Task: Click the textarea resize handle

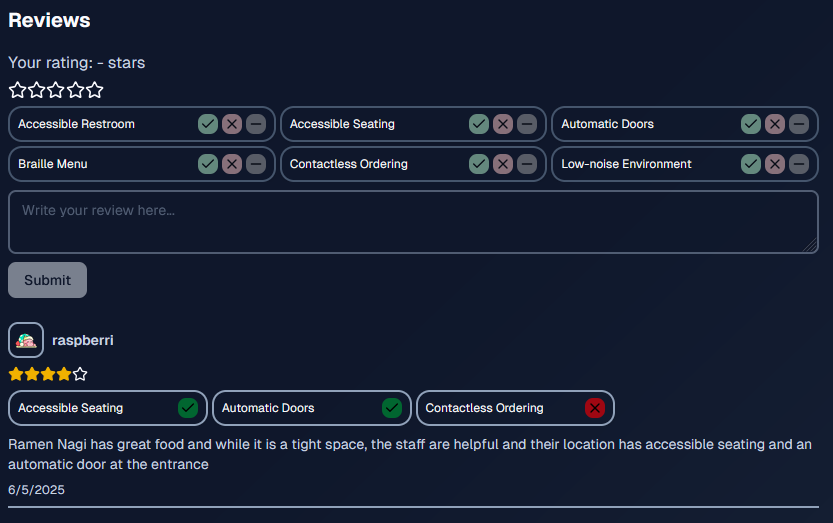Action: pos(811,246)
